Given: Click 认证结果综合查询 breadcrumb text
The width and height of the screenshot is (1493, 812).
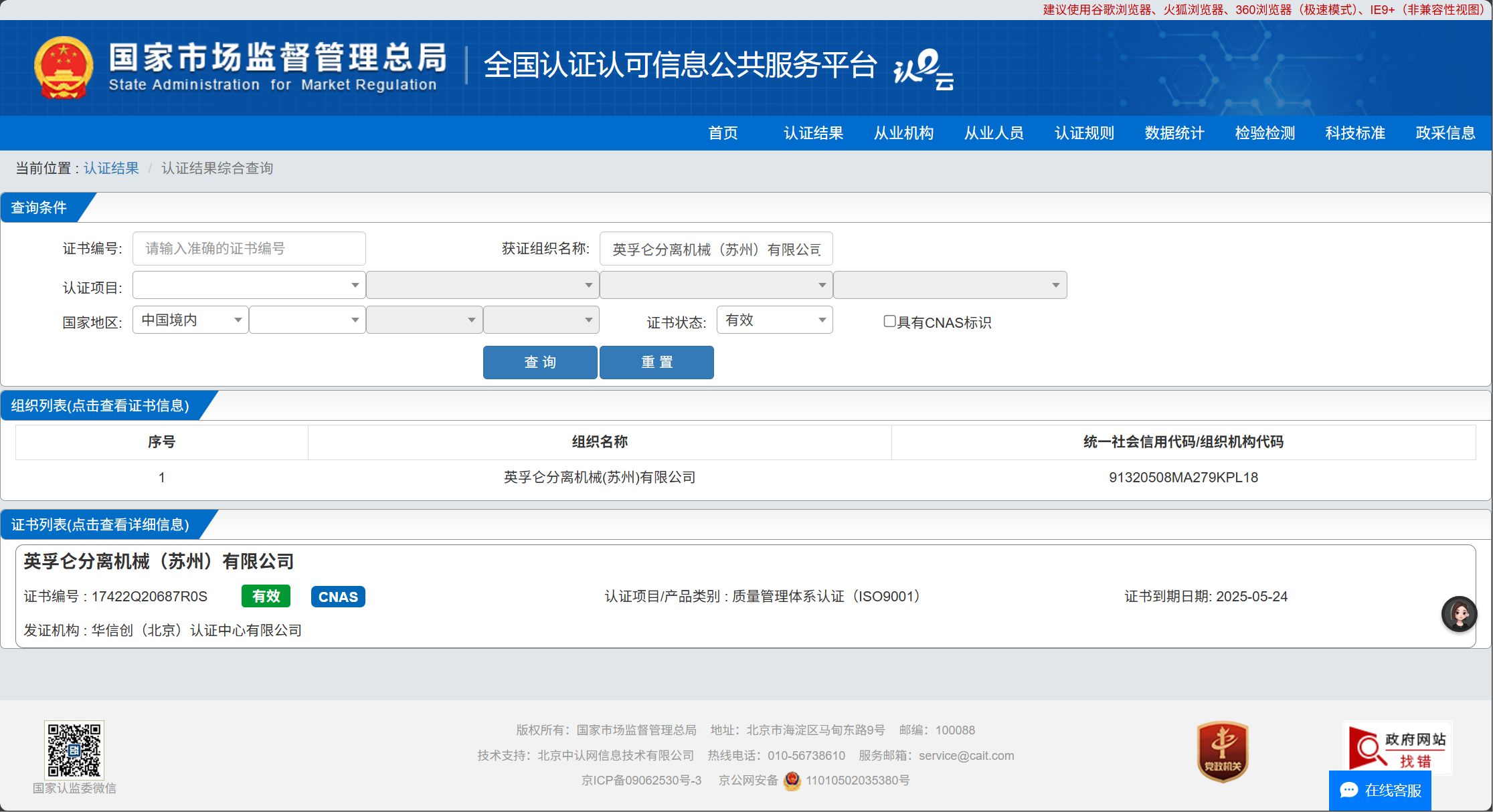Looking at the screenshot, I should click(217, 168).
